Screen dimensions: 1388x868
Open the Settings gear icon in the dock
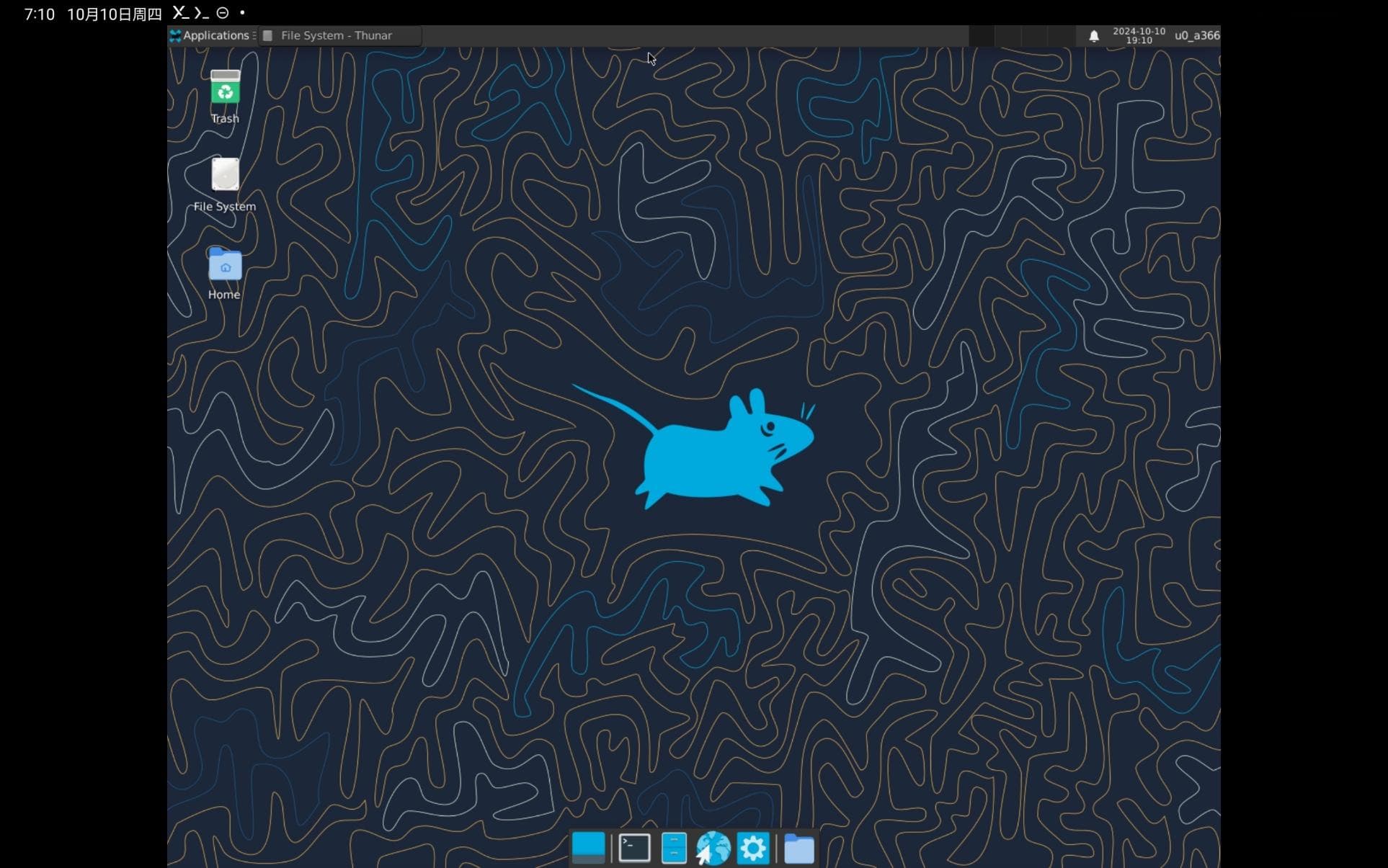tap(753, 848)
